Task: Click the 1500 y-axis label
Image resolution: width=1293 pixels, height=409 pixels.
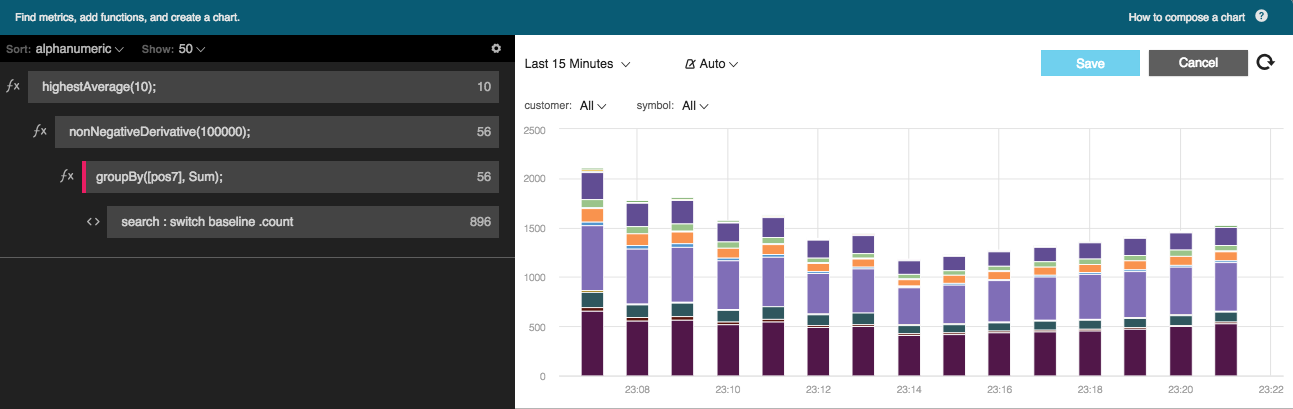Action: point(535,229)
